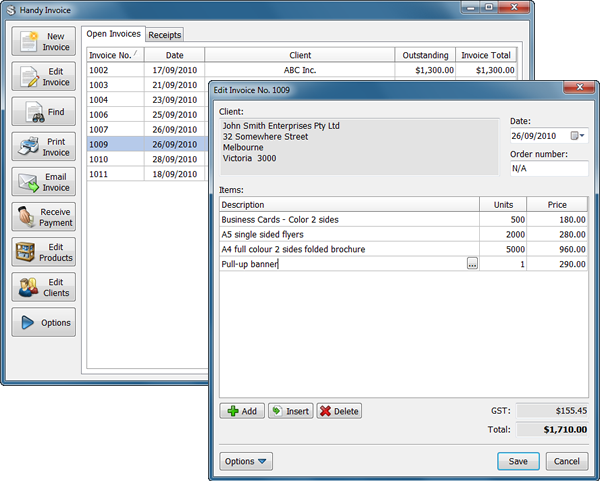Click client cell ABC Inc.
600x481 pixels.
click(x=300, y=70)
